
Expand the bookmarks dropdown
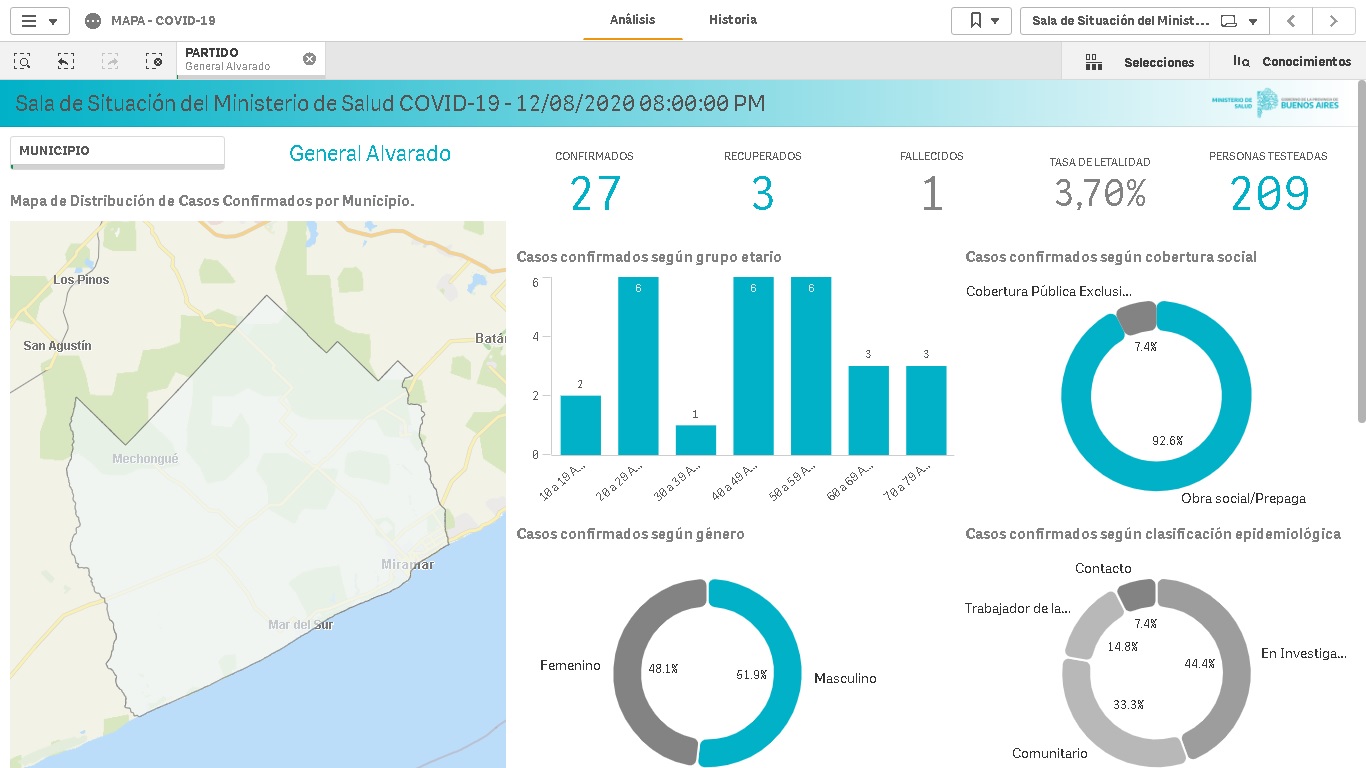point(982,21)
